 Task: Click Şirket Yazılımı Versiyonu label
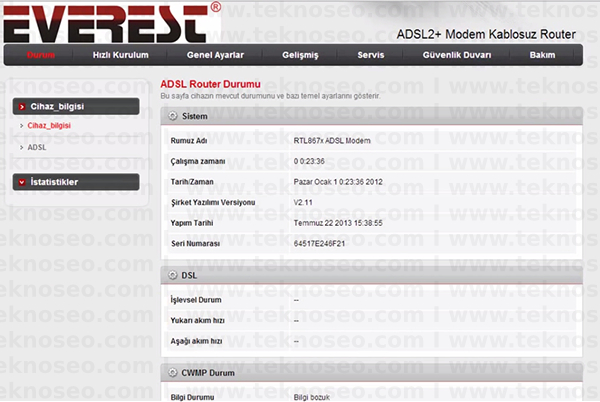coord(213,203)
